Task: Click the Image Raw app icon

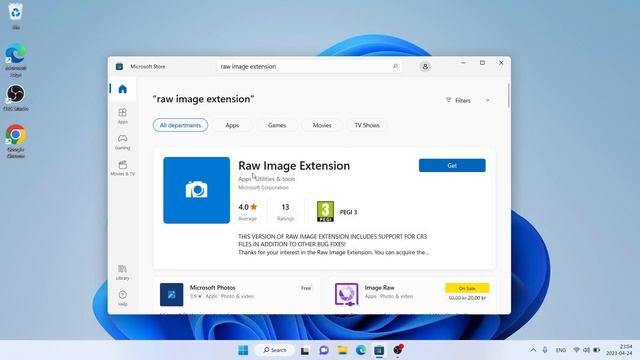Action: [347, 294]
